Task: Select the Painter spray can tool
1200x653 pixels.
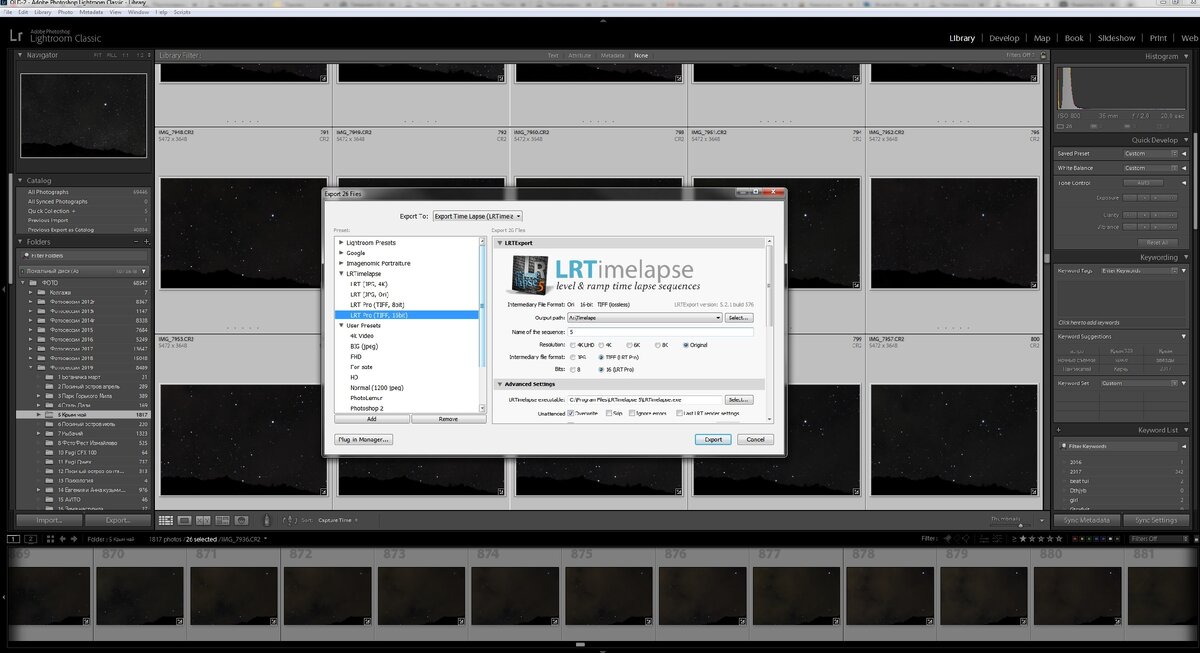Action: (266, 520)
